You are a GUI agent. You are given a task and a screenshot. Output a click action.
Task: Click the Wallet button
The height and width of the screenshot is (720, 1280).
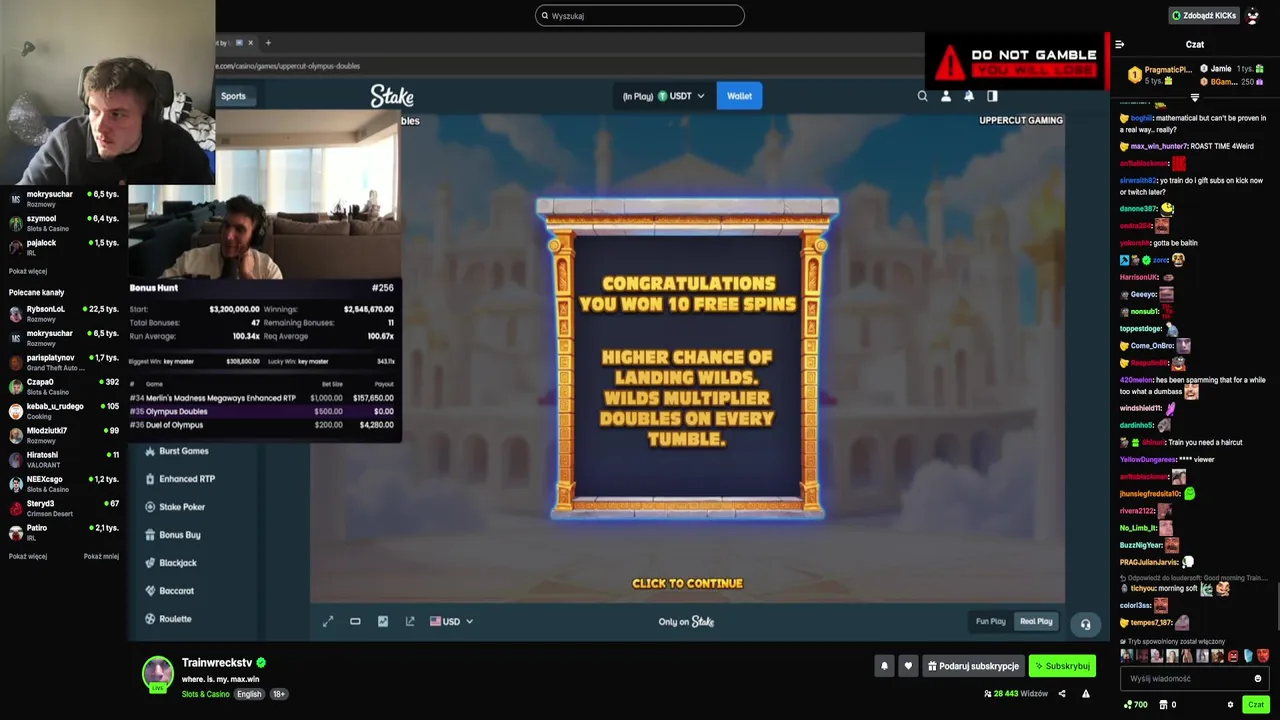[x=739, y=96]
